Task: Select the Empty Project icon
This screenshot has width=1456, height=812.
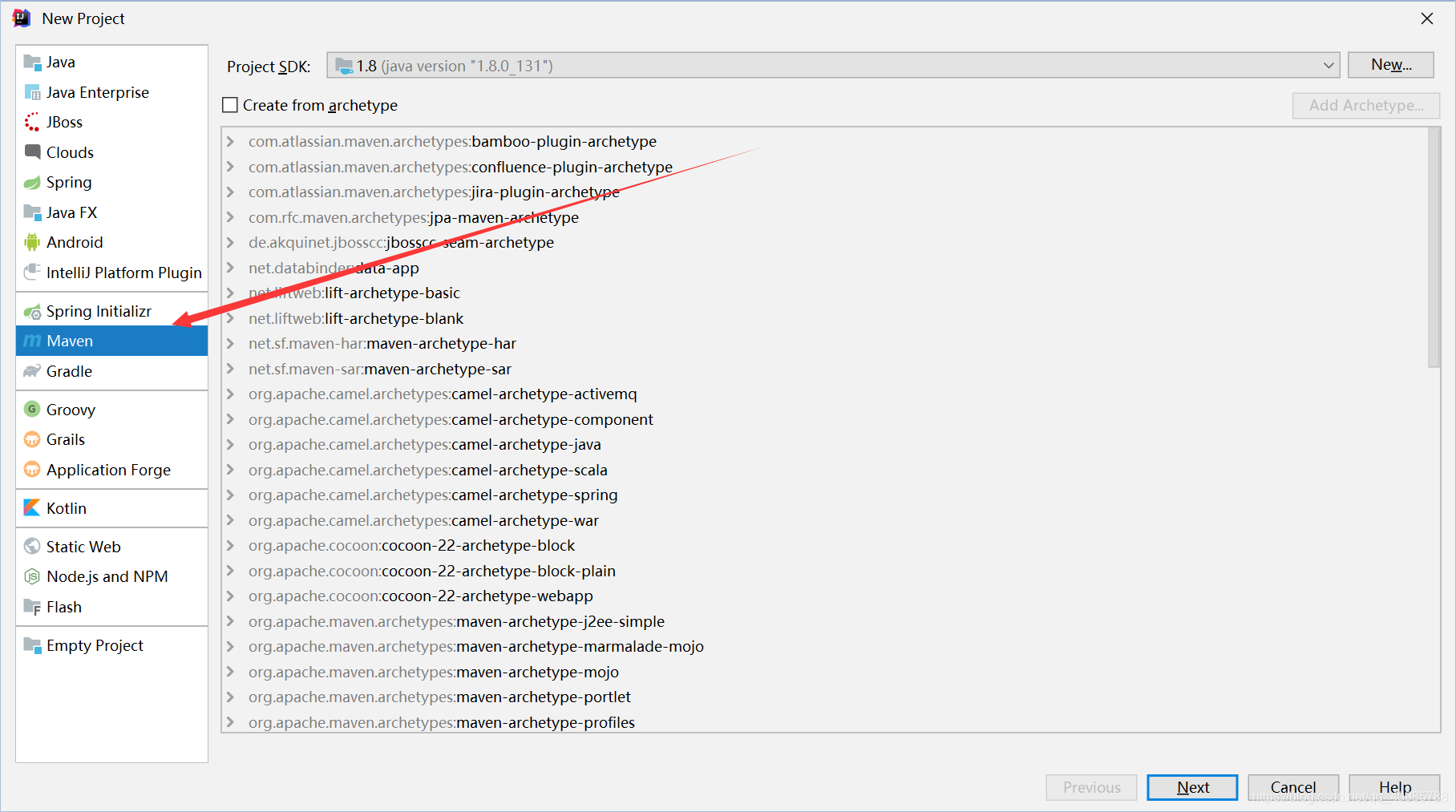Action: [32, 645]
